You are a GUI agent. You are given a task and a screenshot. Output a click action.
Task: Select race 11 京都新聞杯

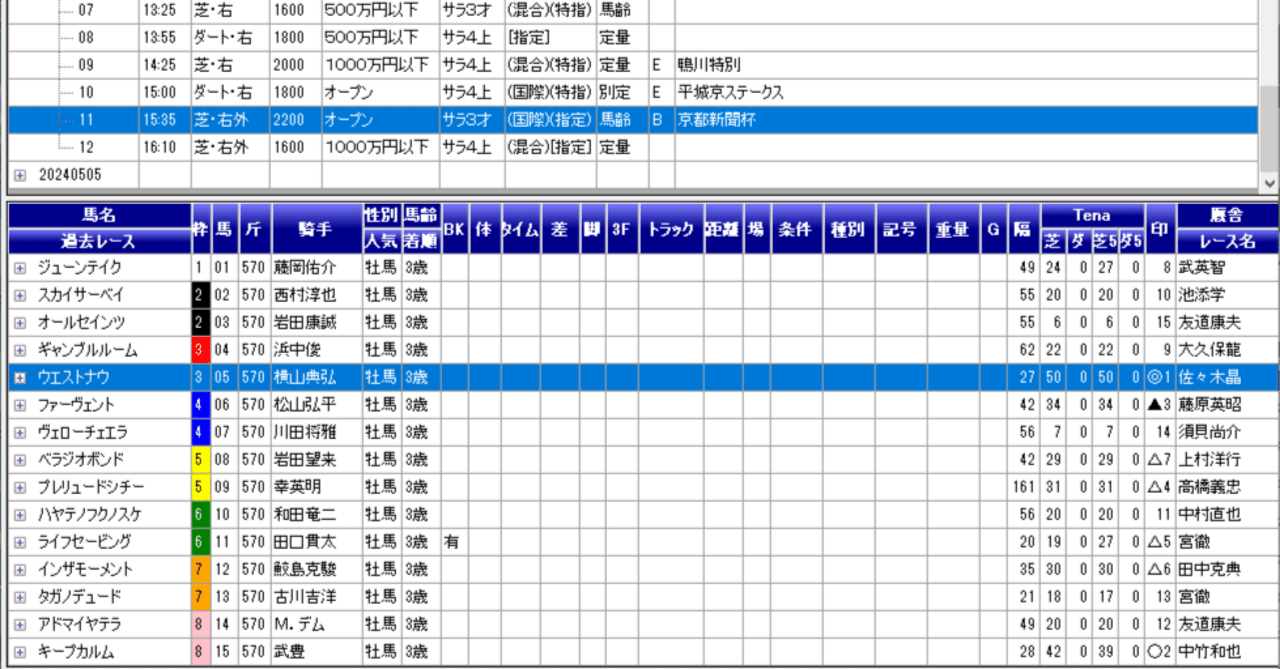click(635, 120)
